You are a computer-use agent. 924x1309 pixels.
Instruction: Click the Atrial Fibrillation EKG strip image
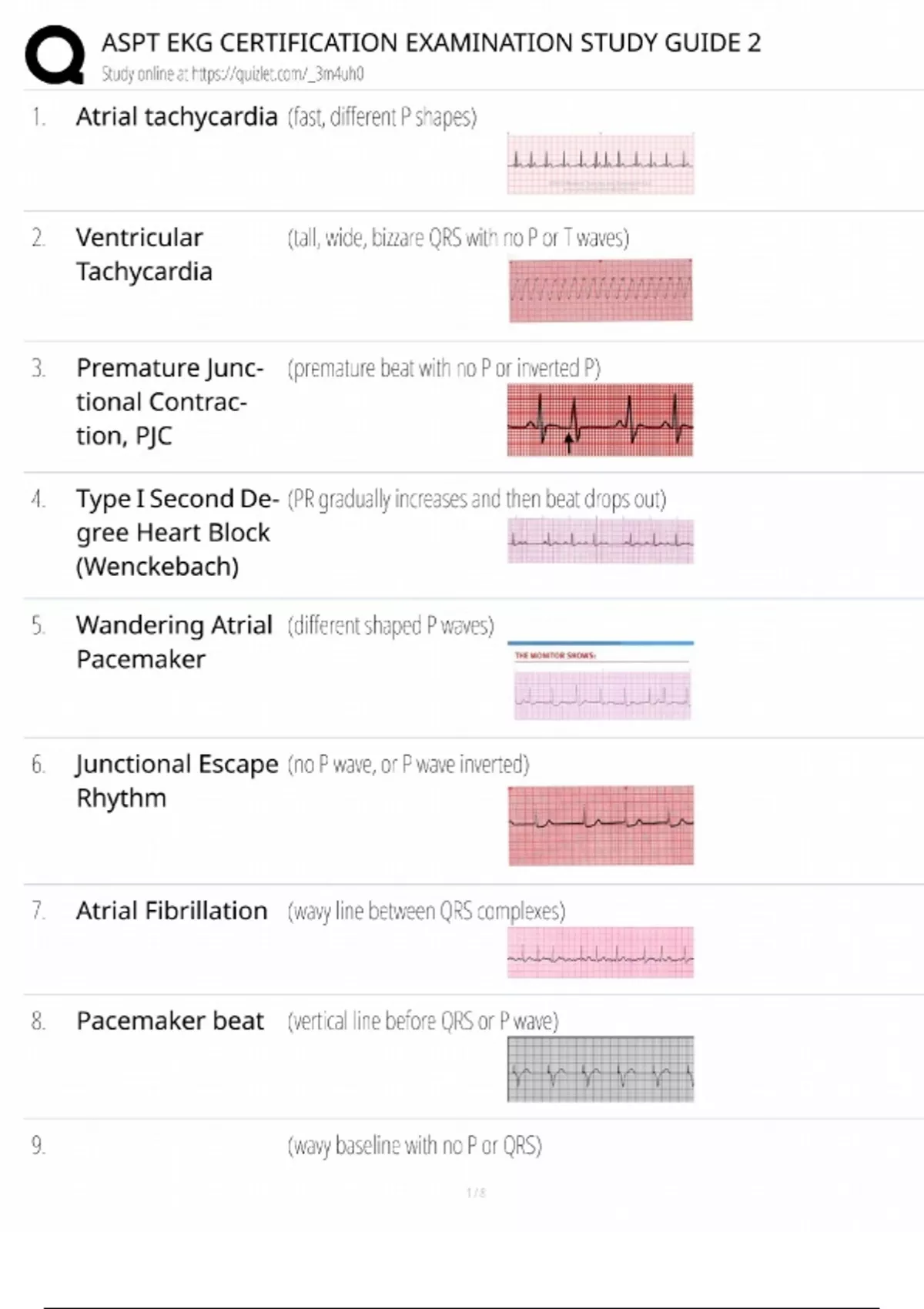[600, 952]
